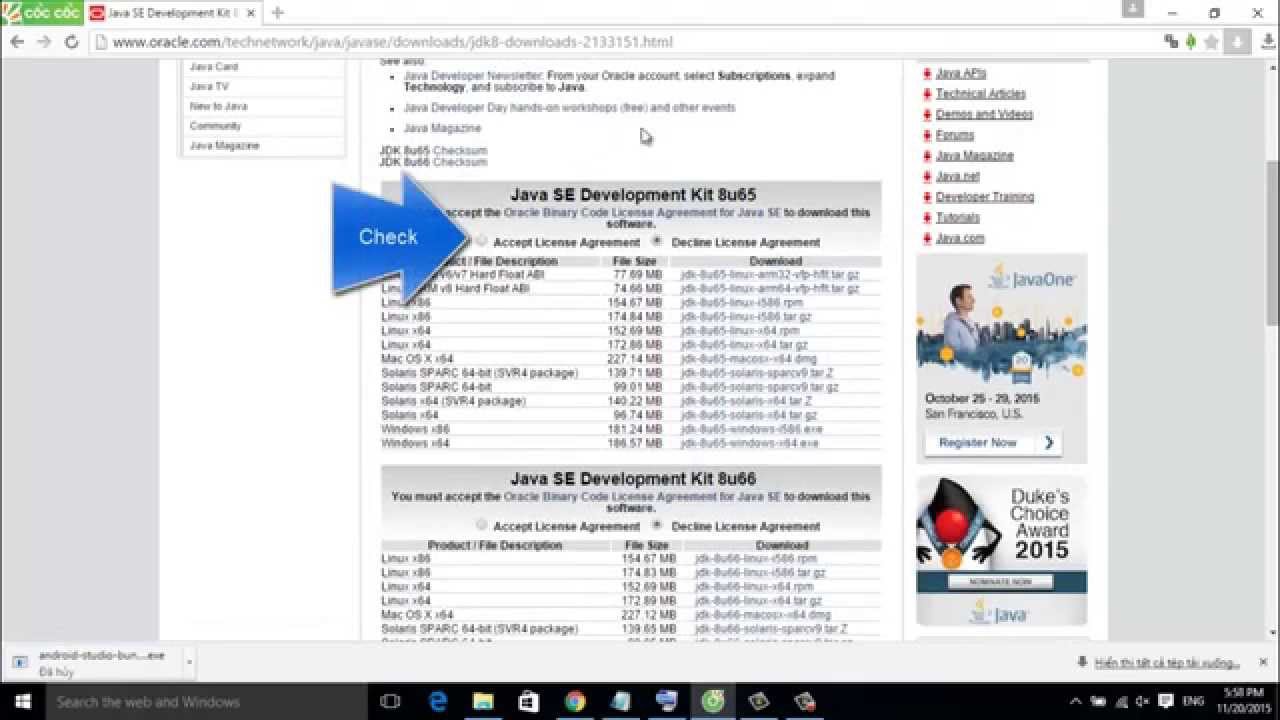The height and width of the screenshot is (720, 1280).
Task: Launch Google Chrome from the taskbar
Action: pyautogui.click(x=575, y=702)
